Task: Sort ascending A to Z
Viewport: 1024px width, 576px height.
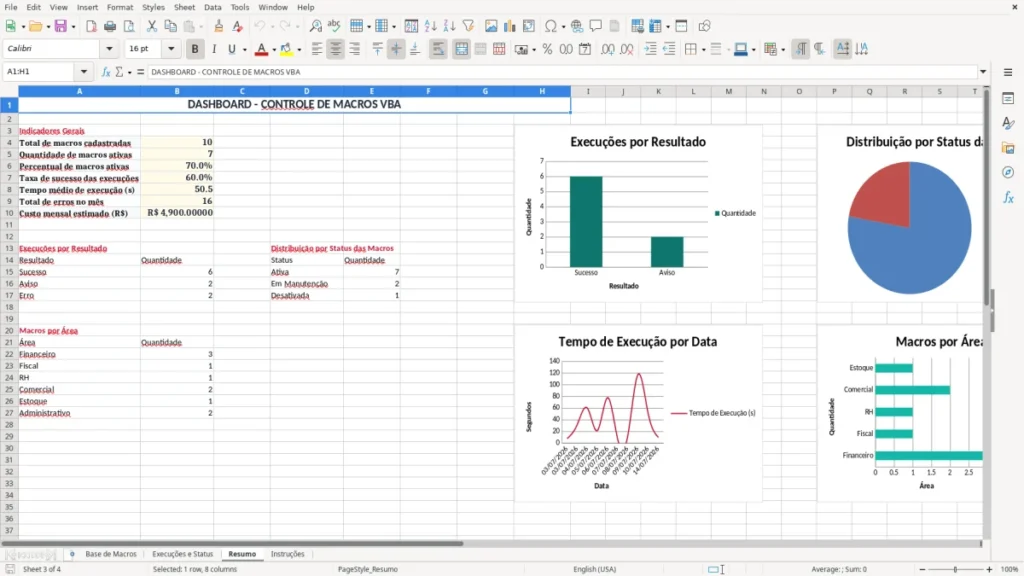Action: click(430, 26)
